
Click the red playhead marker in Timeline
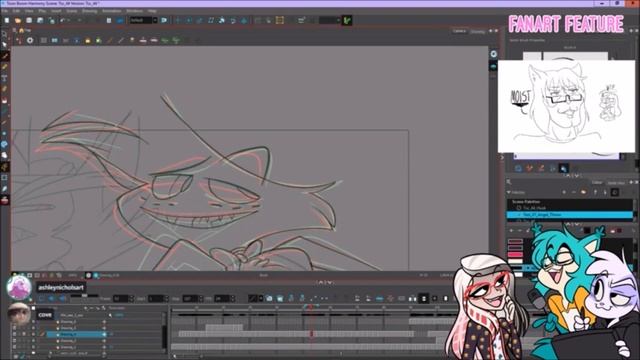tap(311, 307)
